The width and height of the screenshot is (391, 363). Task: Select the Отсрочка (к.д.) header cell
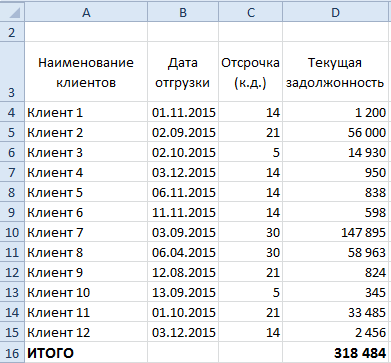pyautogui.click(x=251, y=72)
